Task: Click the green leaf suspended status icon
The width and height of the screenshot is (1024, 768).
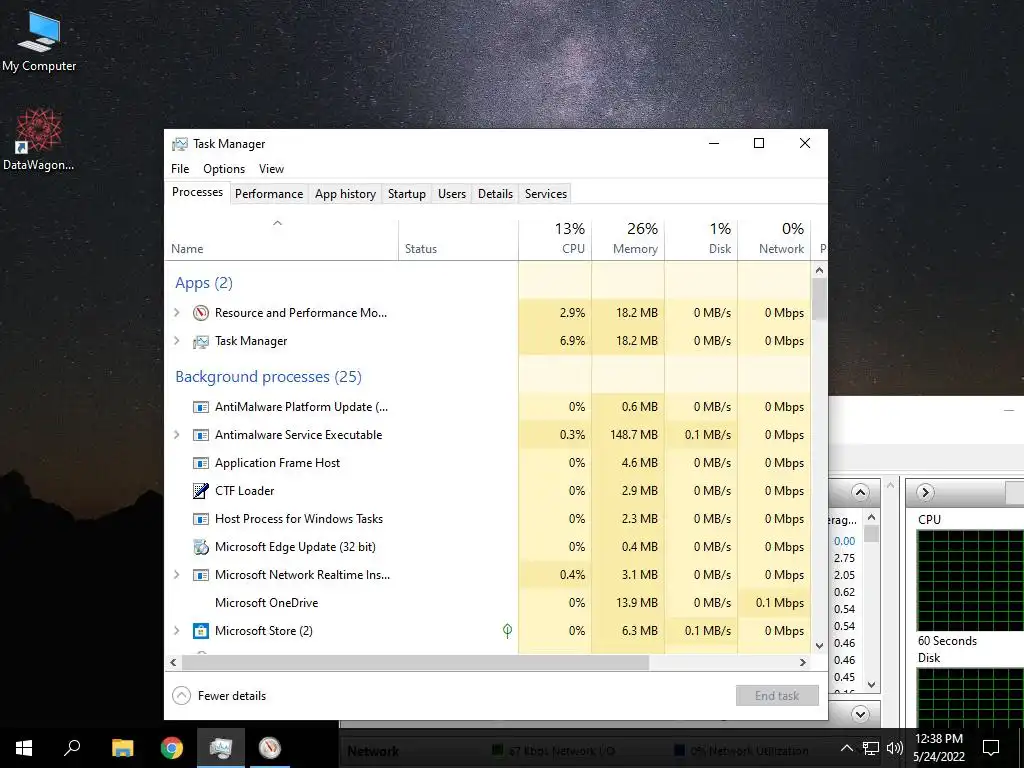Action: tap(507, 630)
